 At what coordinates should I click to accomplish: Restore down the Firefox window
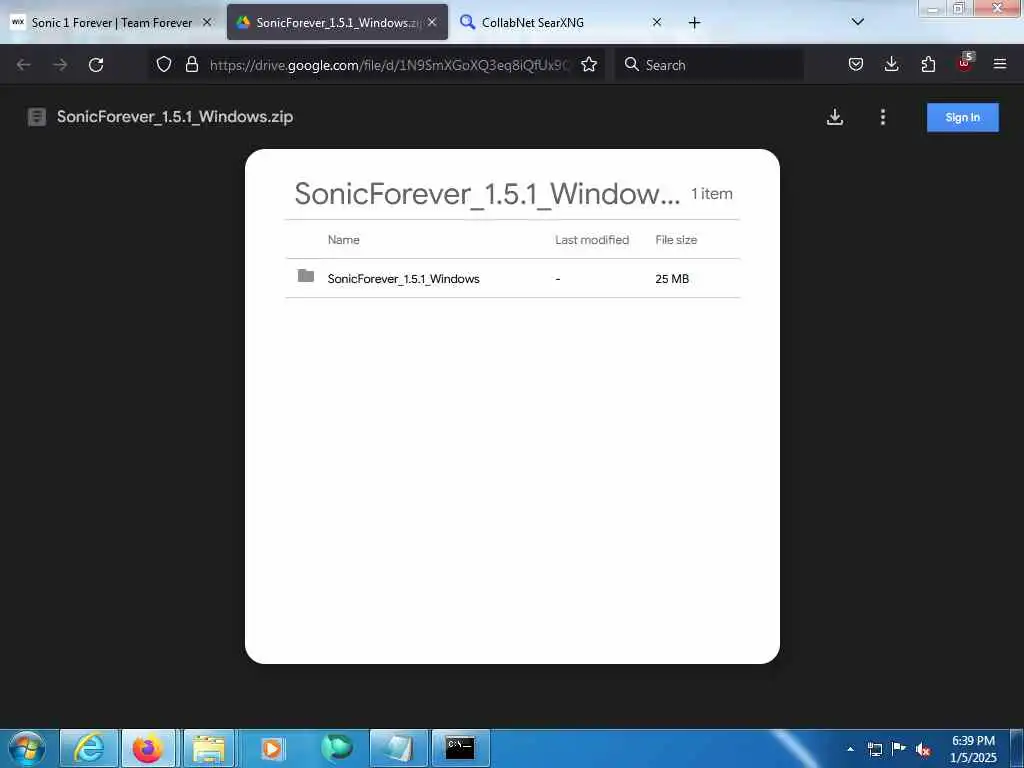point(958,8)
